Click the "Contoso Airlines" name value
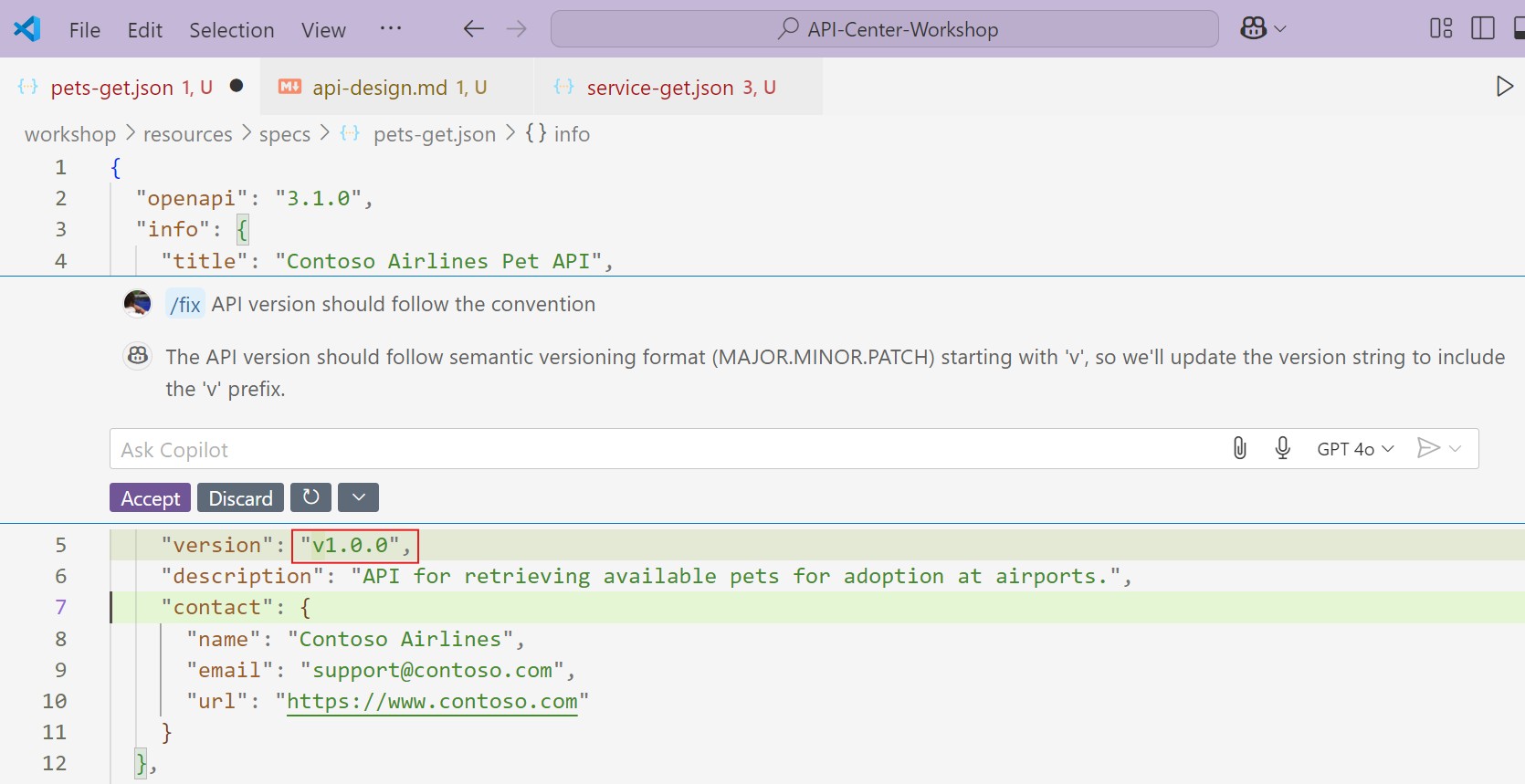 (401, 639)
